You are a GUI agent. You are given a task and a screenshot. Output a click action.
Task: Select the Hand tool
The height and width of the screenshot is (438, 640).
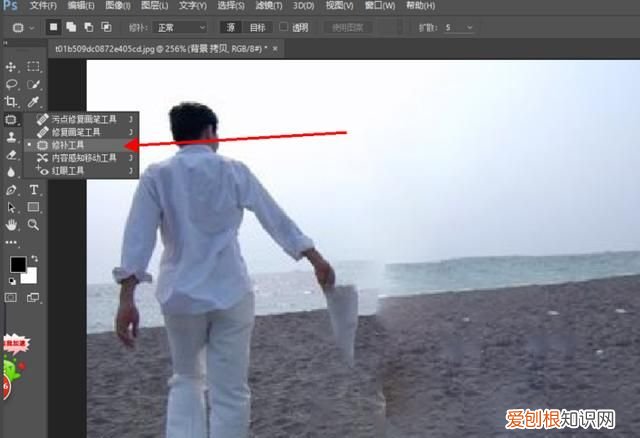click(x=11, y=225)
